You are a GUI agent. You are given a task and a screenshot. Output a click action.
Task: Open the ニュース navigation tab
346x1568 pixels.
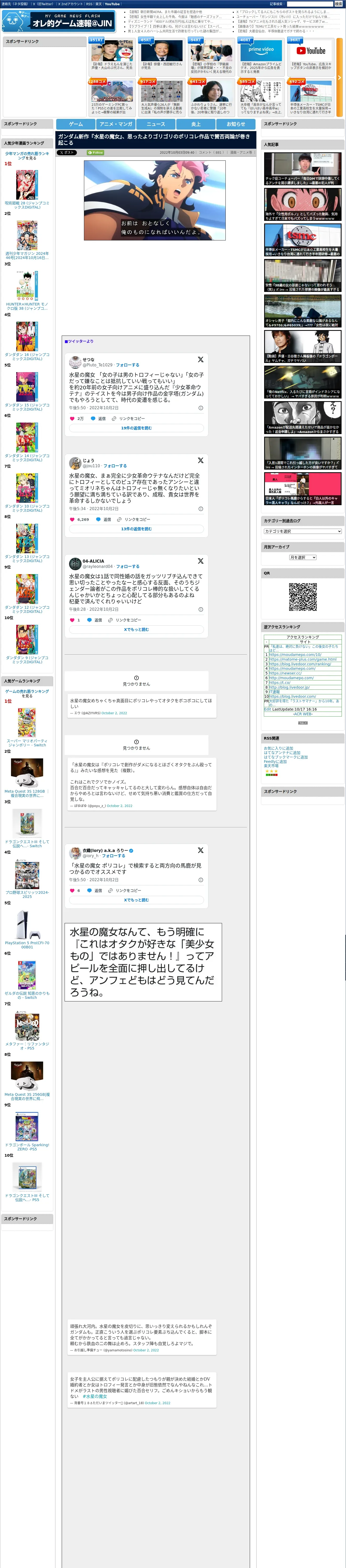pos(155,124)
